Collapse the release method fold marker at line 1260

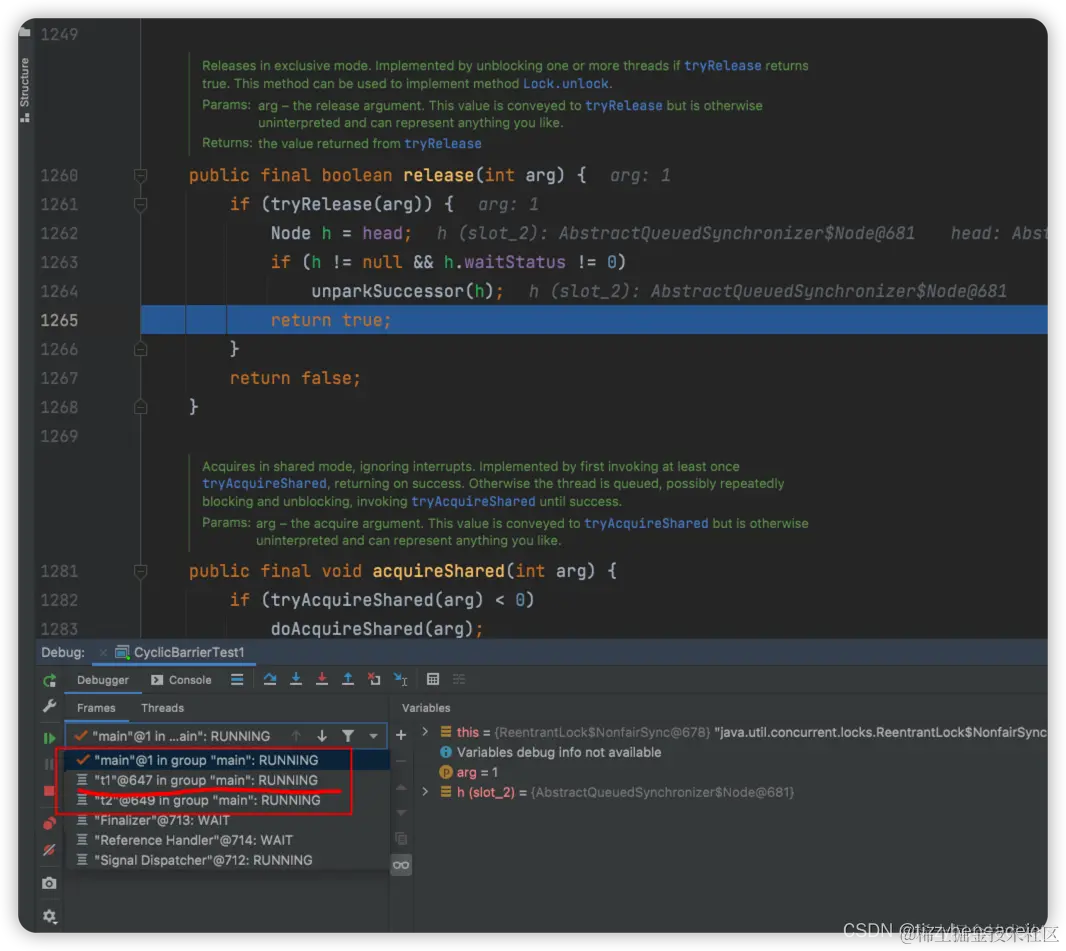coord(140,176)
